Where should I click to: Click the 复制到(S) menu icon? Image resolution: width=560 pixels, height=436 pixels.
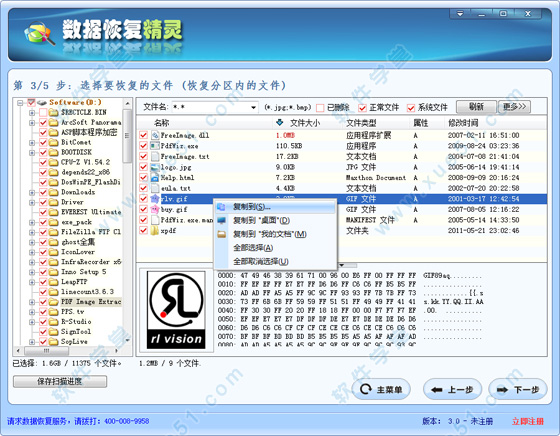tap(221, 207)
